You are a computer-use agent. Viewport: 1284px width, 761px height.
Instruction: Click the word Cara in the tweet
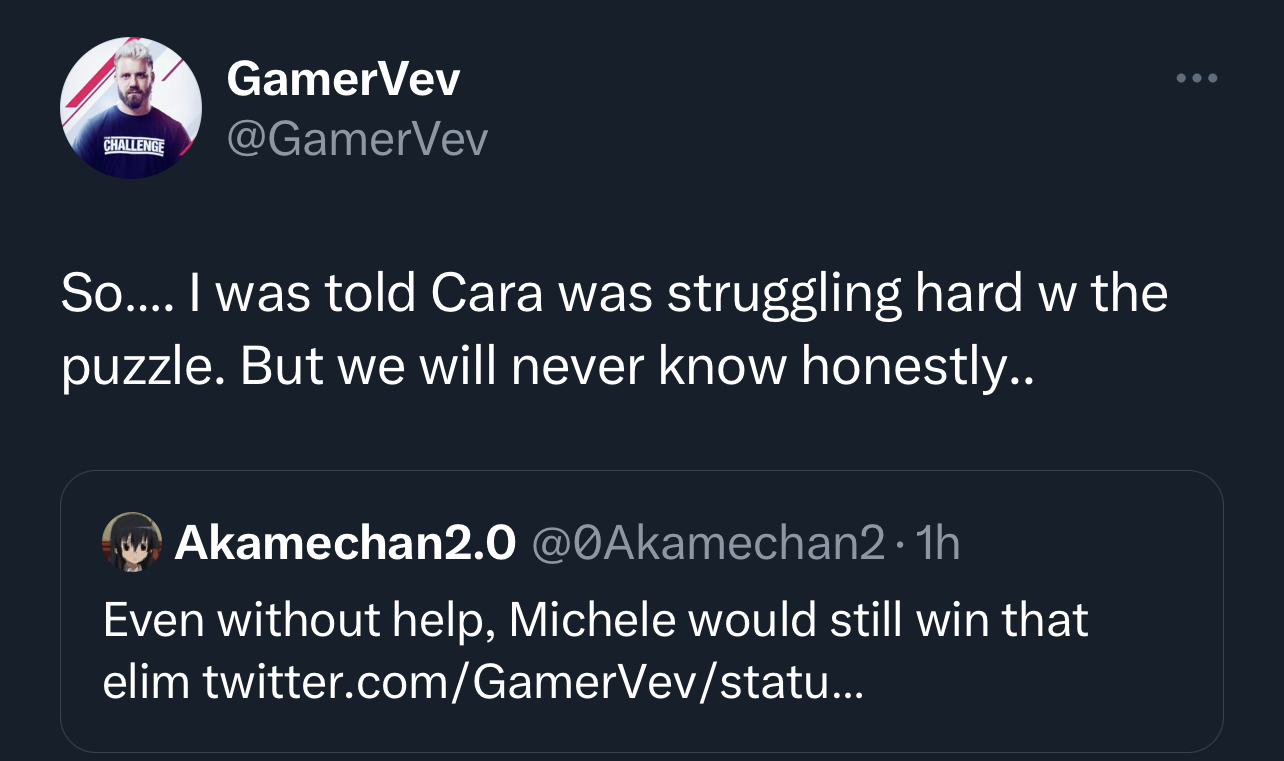tap(489, 295)
